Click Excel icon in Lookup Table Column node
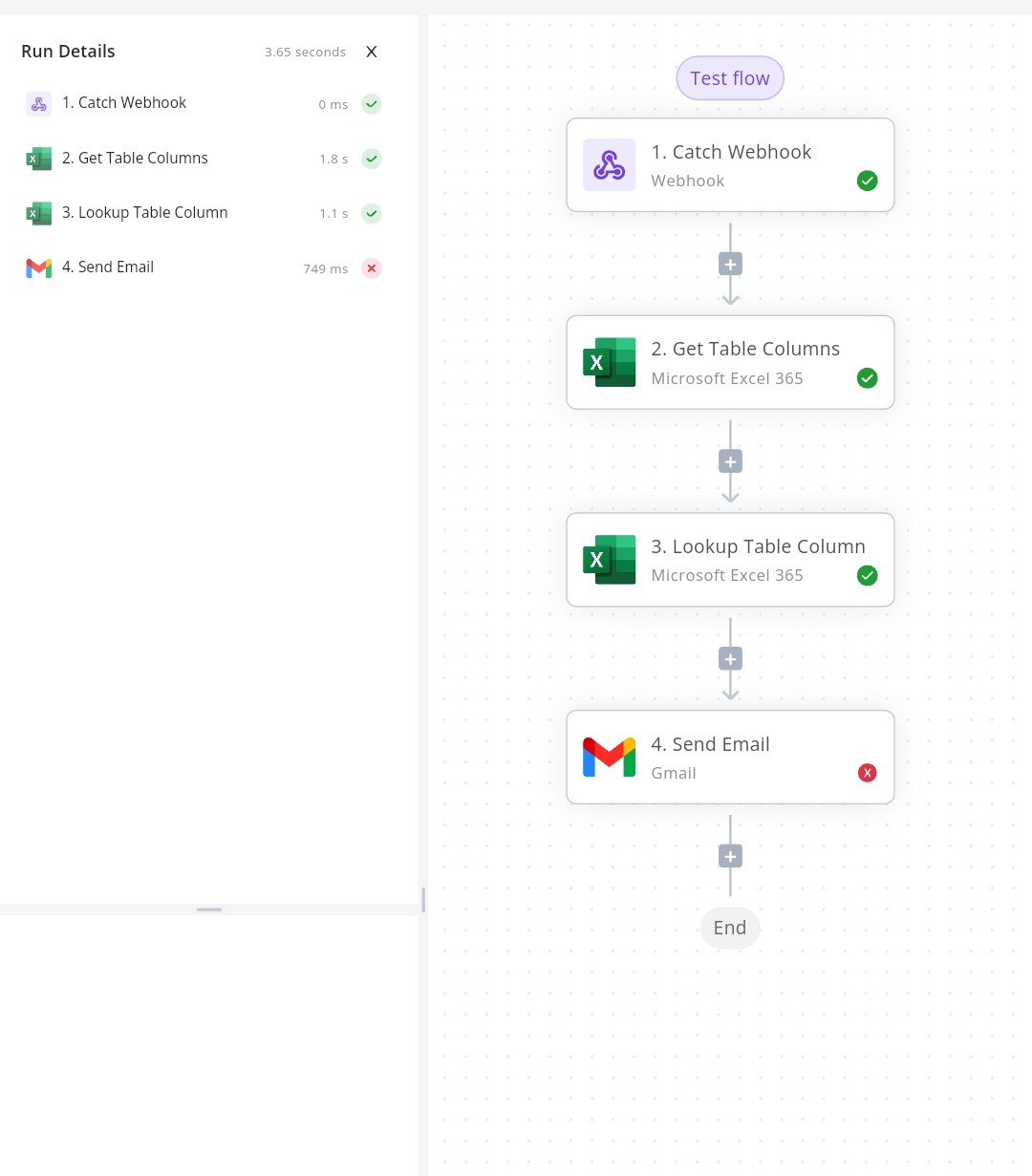This screenshot has width=1032, height=1176. [609, 560]
